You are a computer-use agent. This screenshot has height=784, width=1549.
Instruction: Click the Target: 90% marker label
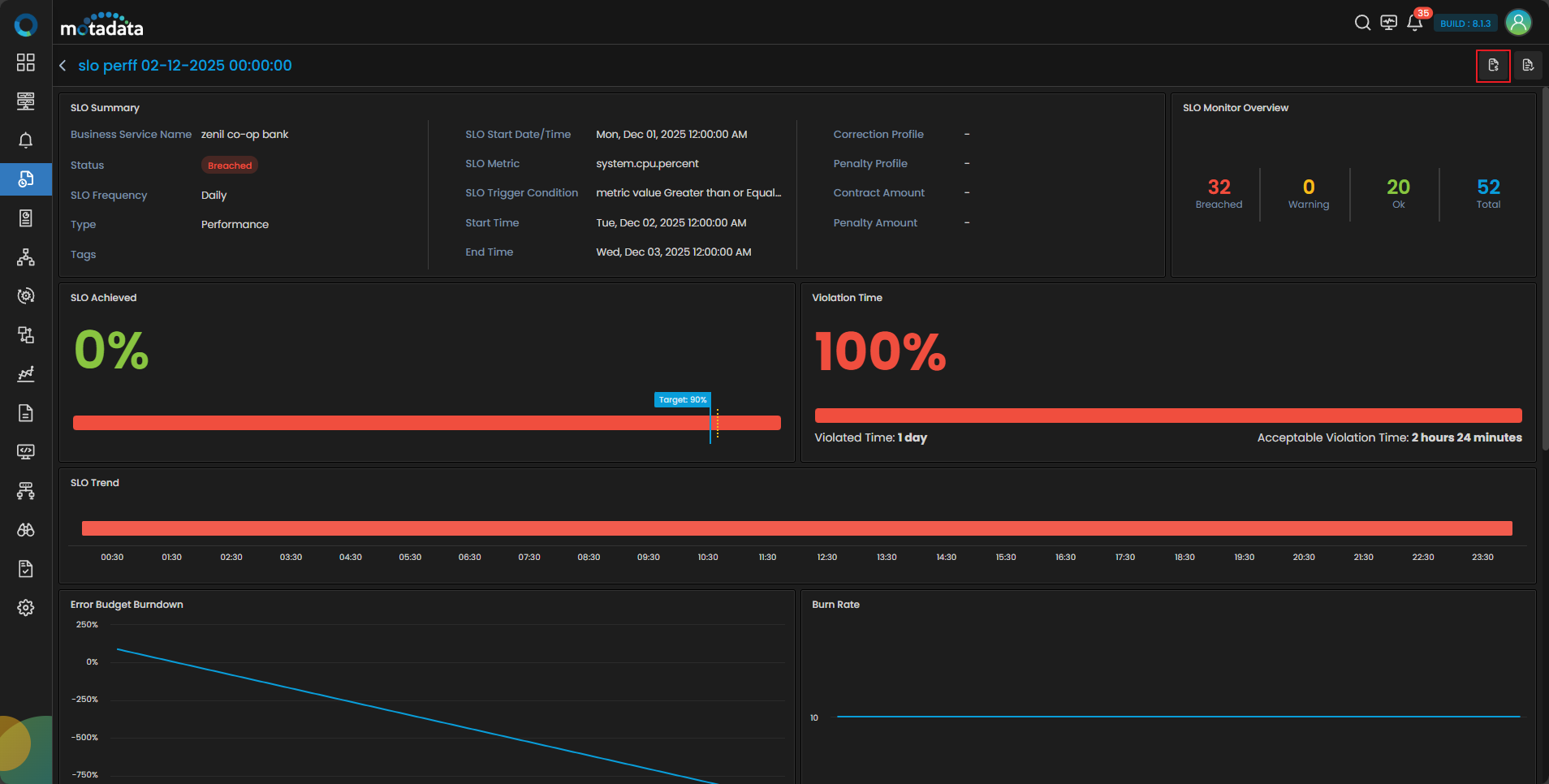coord(682,399)
